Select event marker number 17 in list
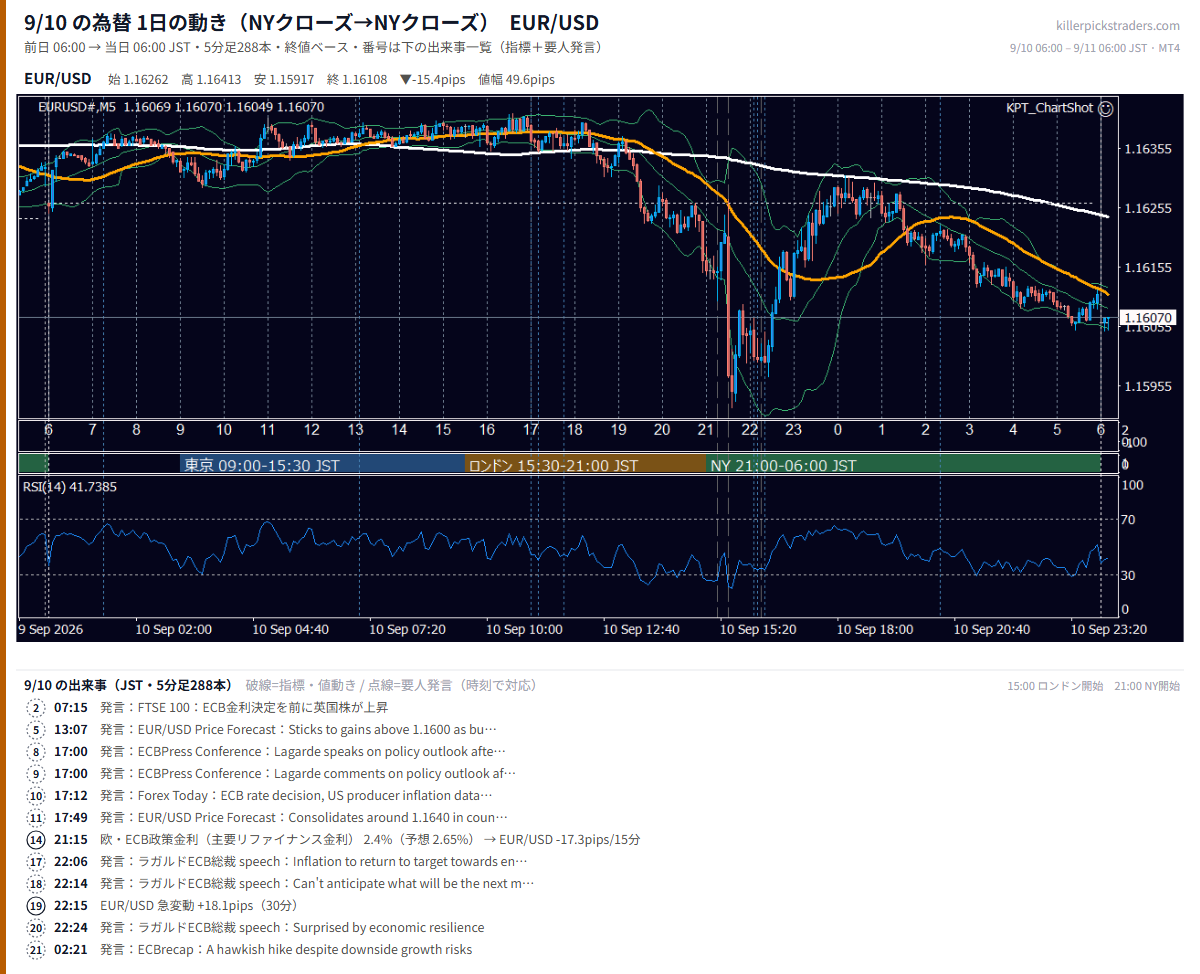The height and width of the screenshot is (974, 1200). tap(36, 862)
